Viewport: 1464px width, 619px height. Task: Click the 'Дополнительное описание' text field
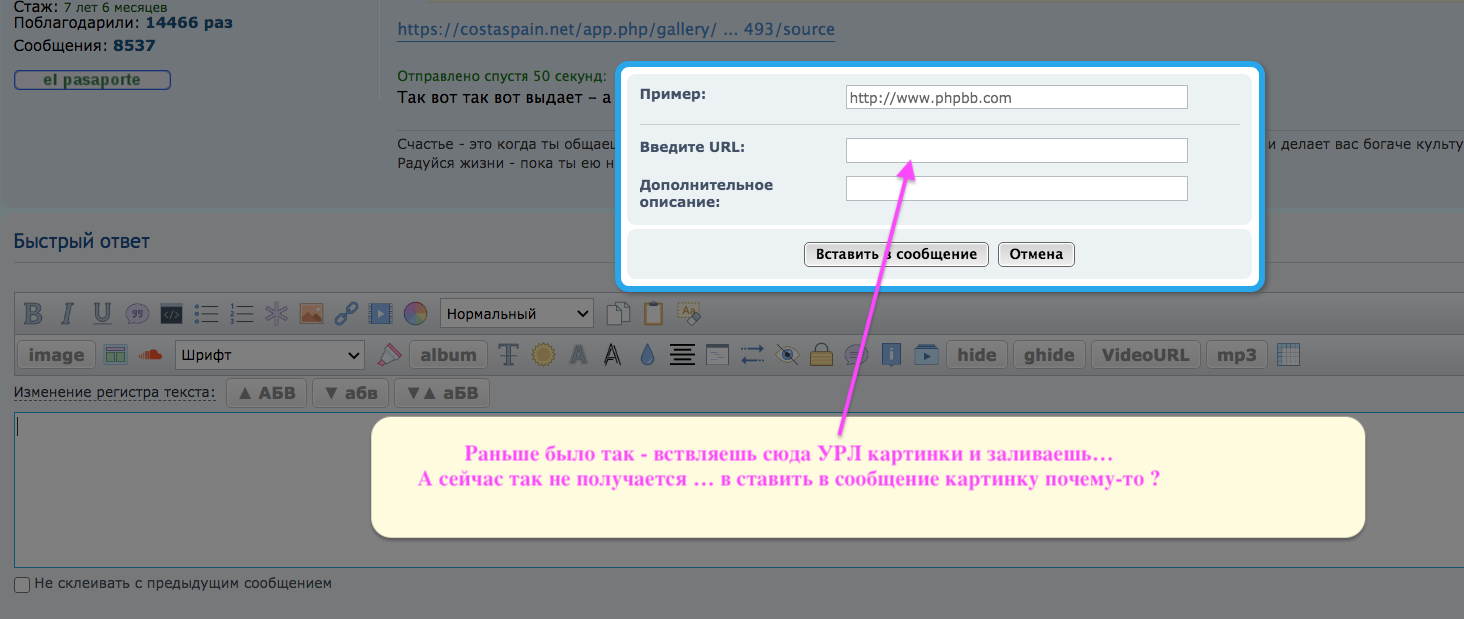click(x=1016, y=188)
